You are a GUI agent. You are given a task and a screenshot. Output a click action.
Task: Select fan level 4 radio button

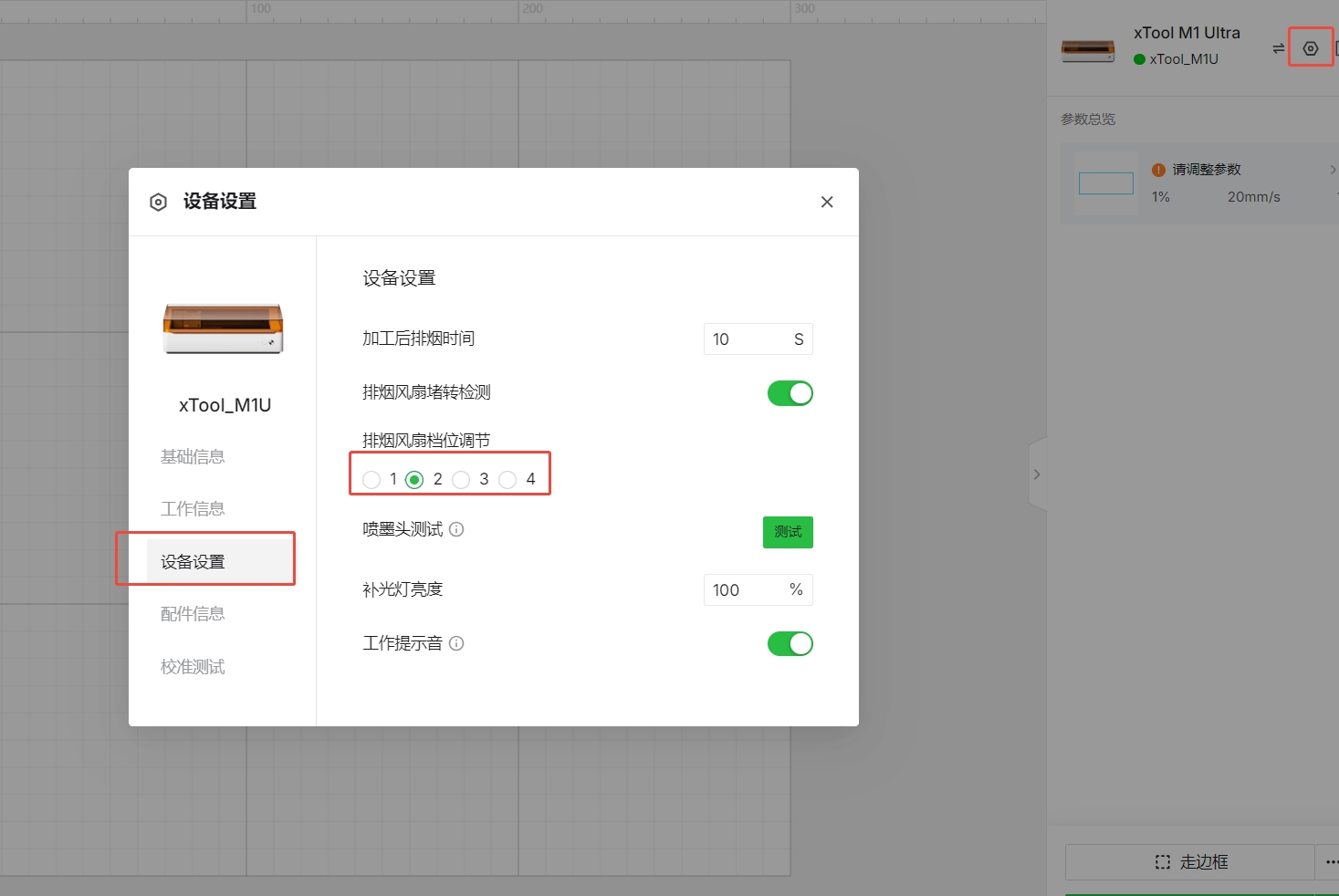(x=507, y=480)
